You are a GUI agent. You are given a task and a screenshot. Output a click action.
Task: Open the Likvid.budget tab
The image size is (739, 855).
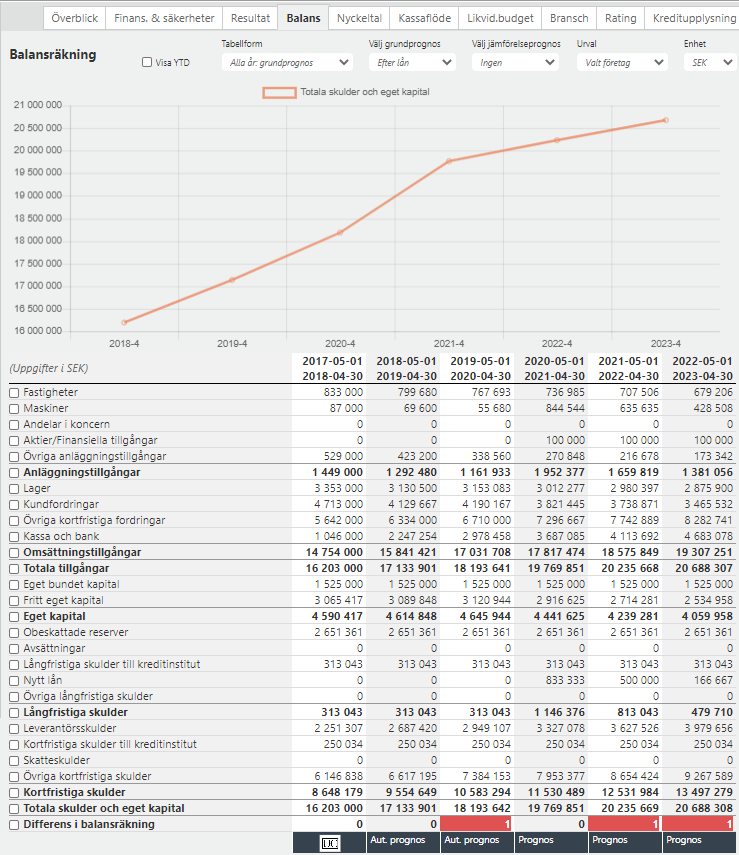[x=500, y=18]
